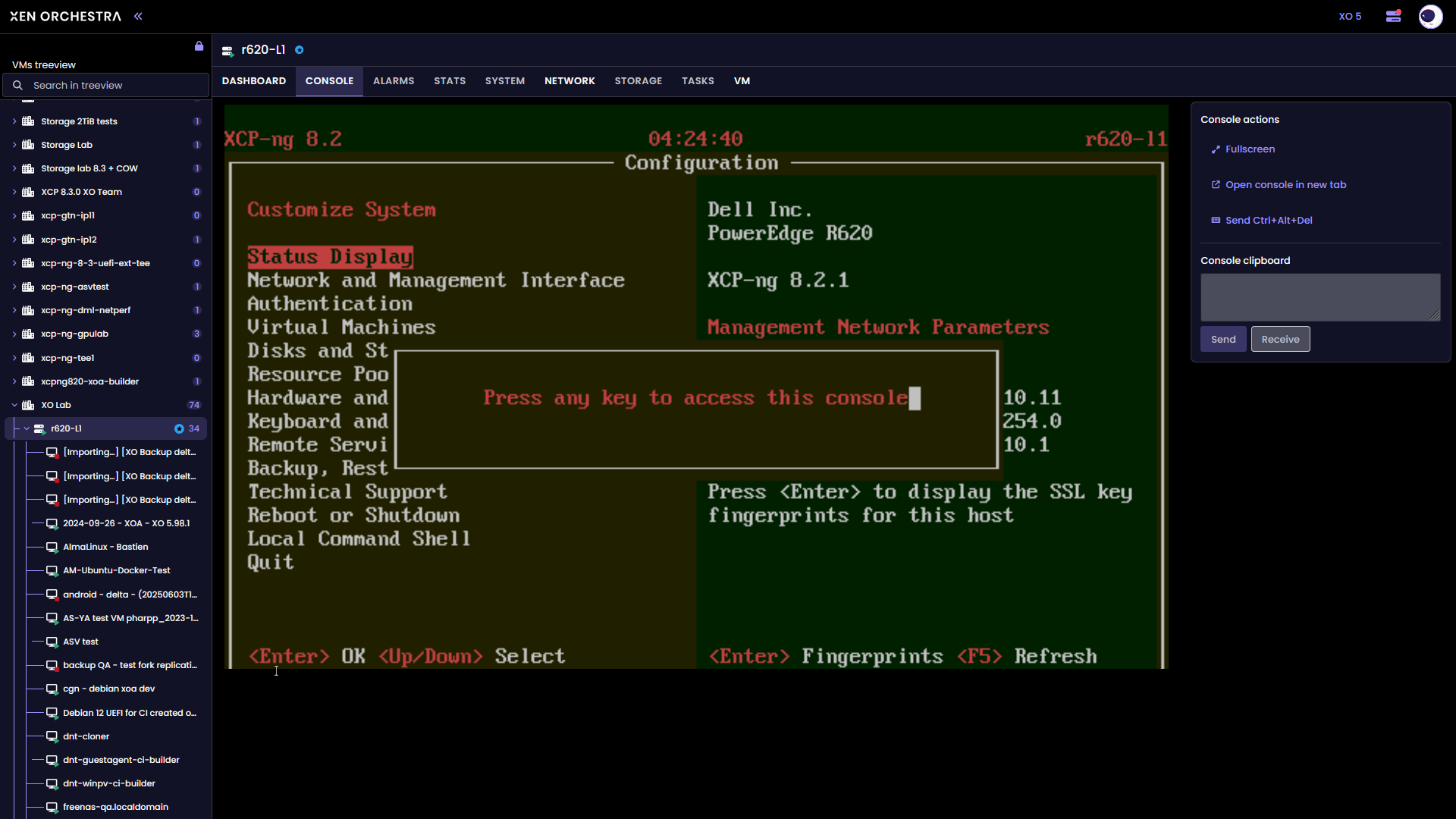Screen dimensions: 1456x819
Task: Click the VM icon for AlmaLinux - Bastien
Action: click(52, 548)
